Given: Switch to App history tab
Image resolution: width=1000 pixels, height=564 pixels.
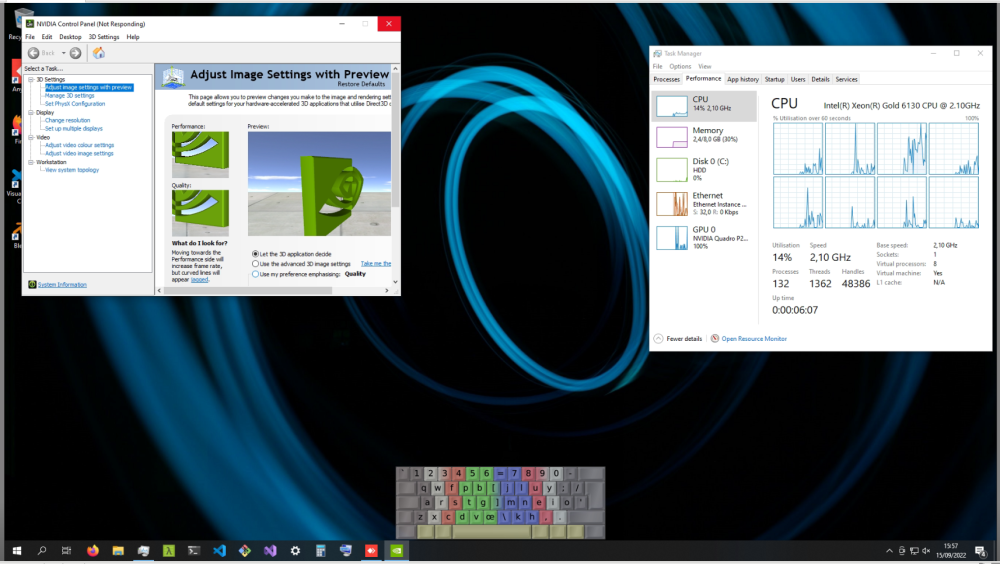Looking at the screenshot, I should coord(743,80).
